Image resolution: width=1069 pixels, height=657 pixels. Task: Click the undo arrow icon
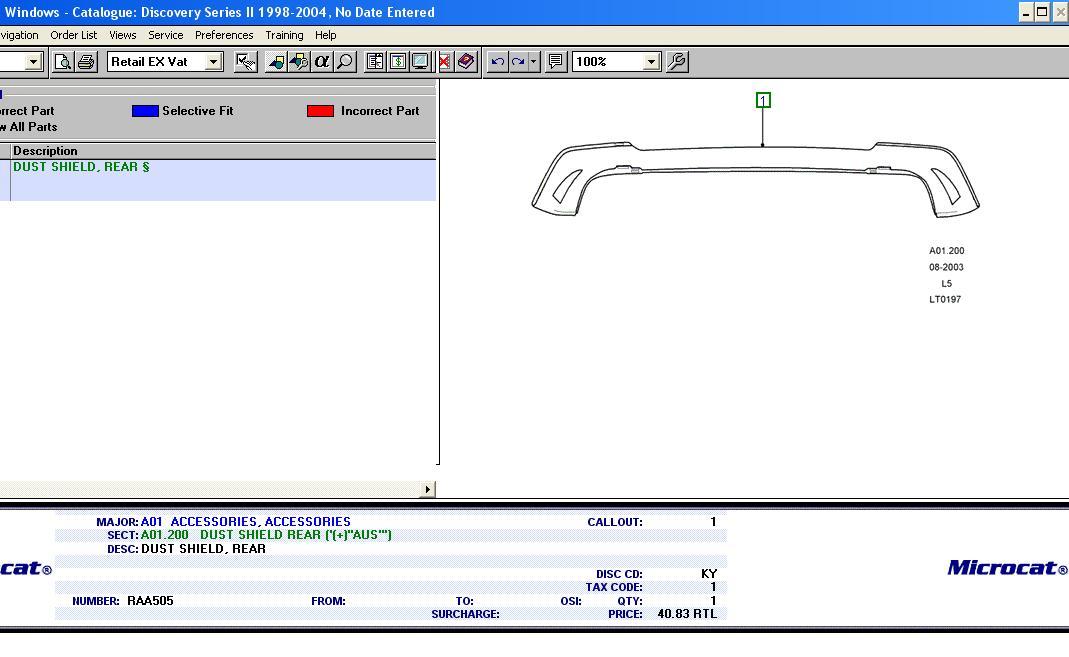coord(497,62)
